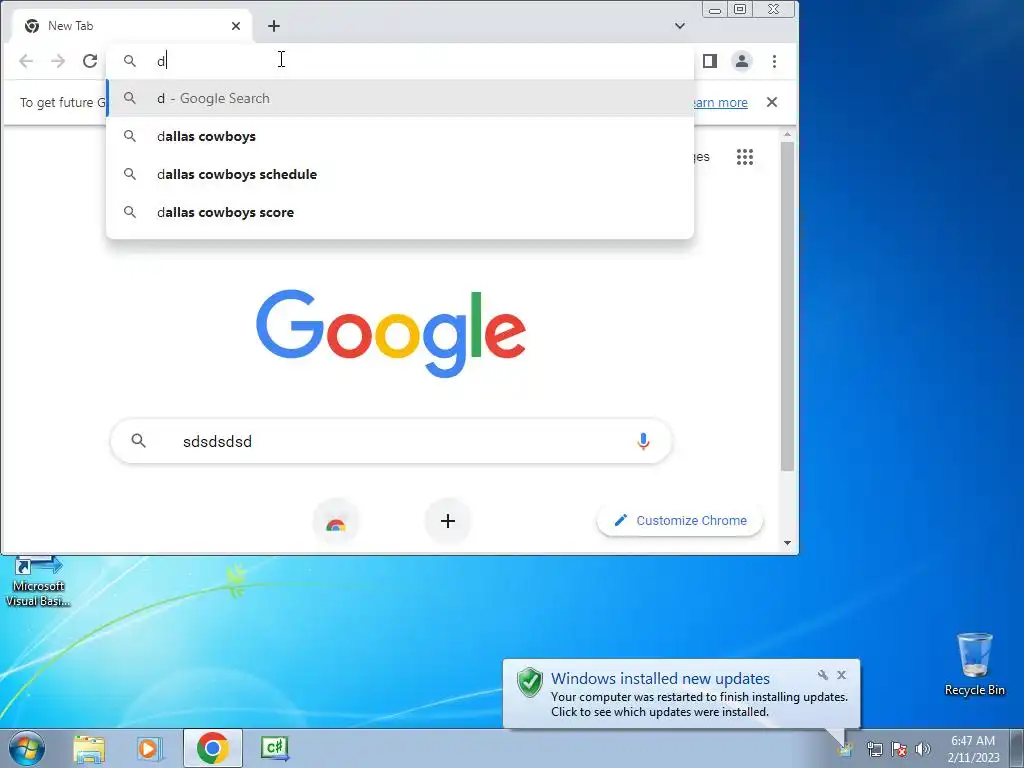Open Customize Chrome button
This screenshot has width=1024, height=768.
point(680,520)
